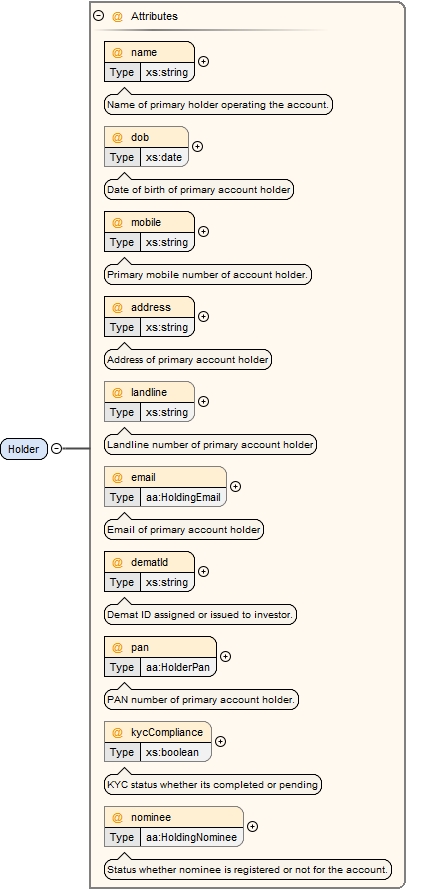Open the aa:HoldingEmail type reference

(183, 497)
